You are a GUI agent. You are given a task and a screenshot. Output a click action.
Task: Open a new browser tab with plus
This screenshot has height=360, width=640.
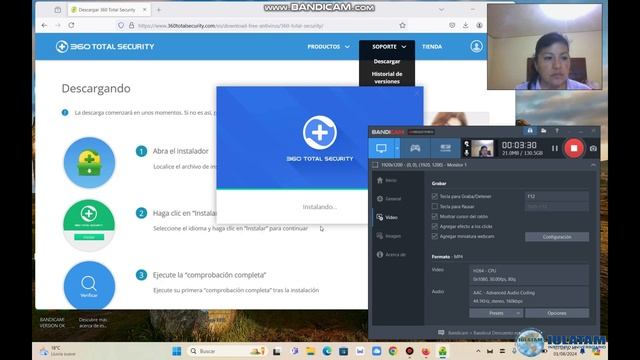[159, 9]
